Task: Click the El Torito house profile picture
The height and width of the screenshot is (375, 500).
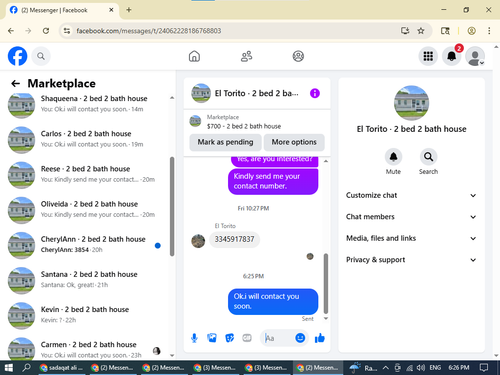Action: click(411, 103)
